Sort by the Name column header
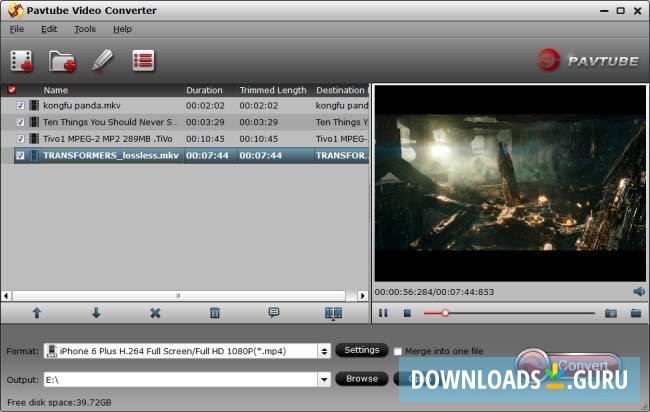Viewport: 650px width, 412px height. pos(56,90)
